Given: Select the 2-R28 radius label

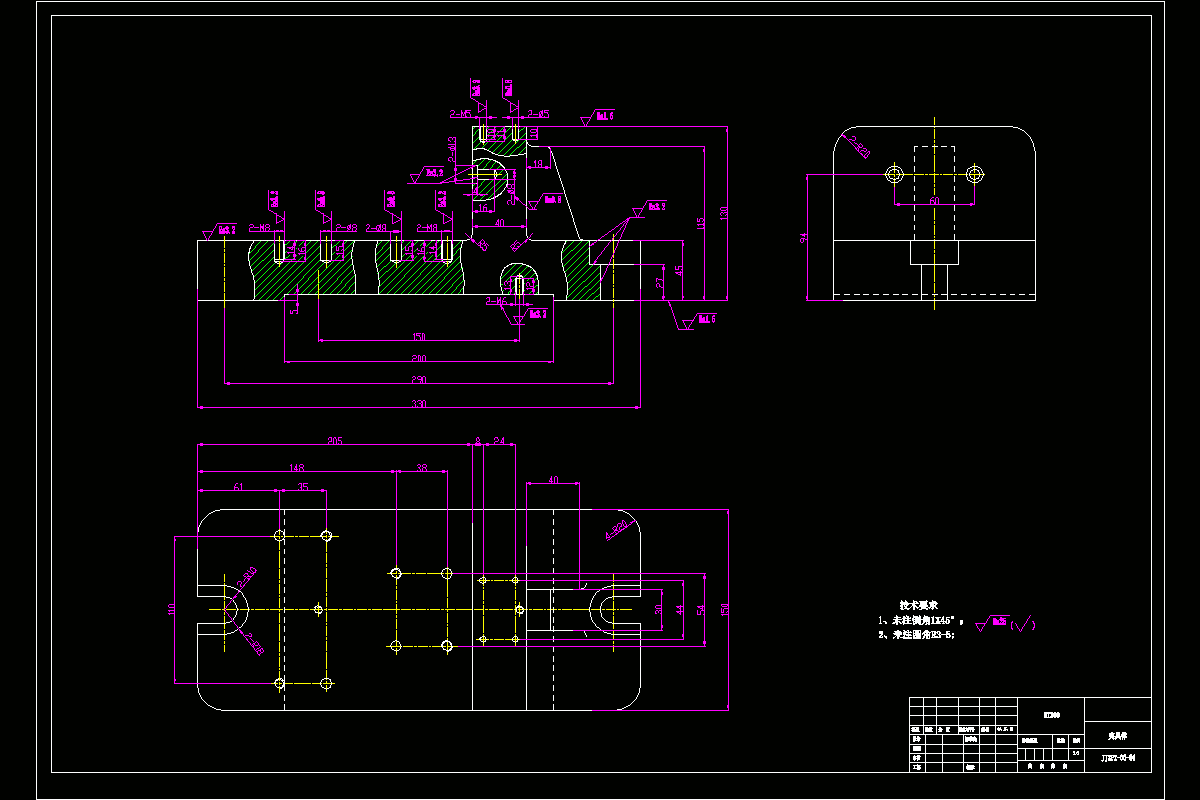Looking at the screenshot, I should click(252, 645).
